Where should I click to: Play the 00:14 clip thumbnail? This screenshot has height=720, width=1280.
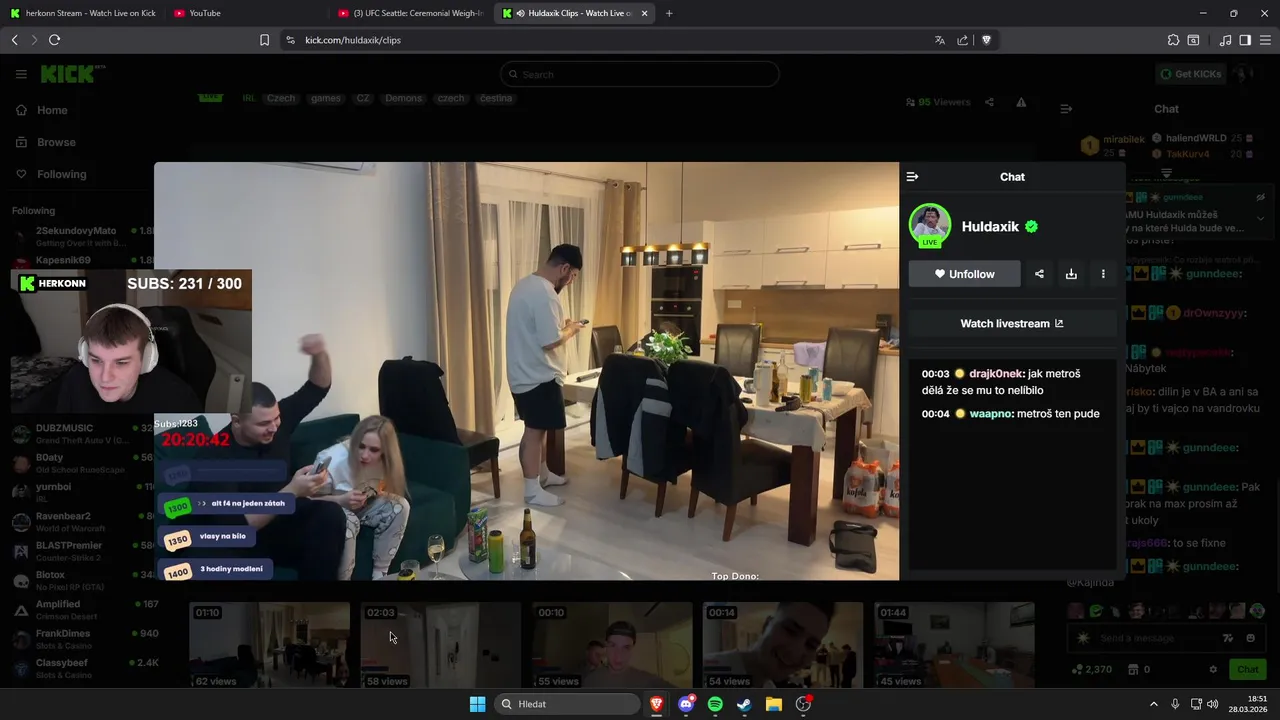(x=783, y=645)
